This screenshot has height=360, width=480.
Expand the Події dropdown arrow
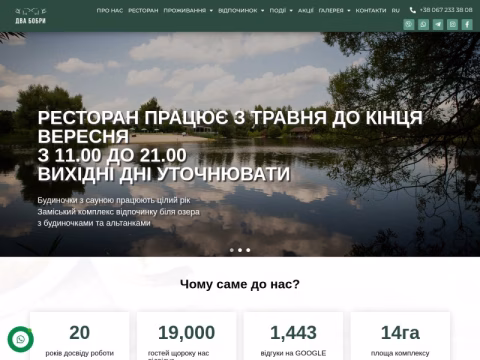pos(291,11)
